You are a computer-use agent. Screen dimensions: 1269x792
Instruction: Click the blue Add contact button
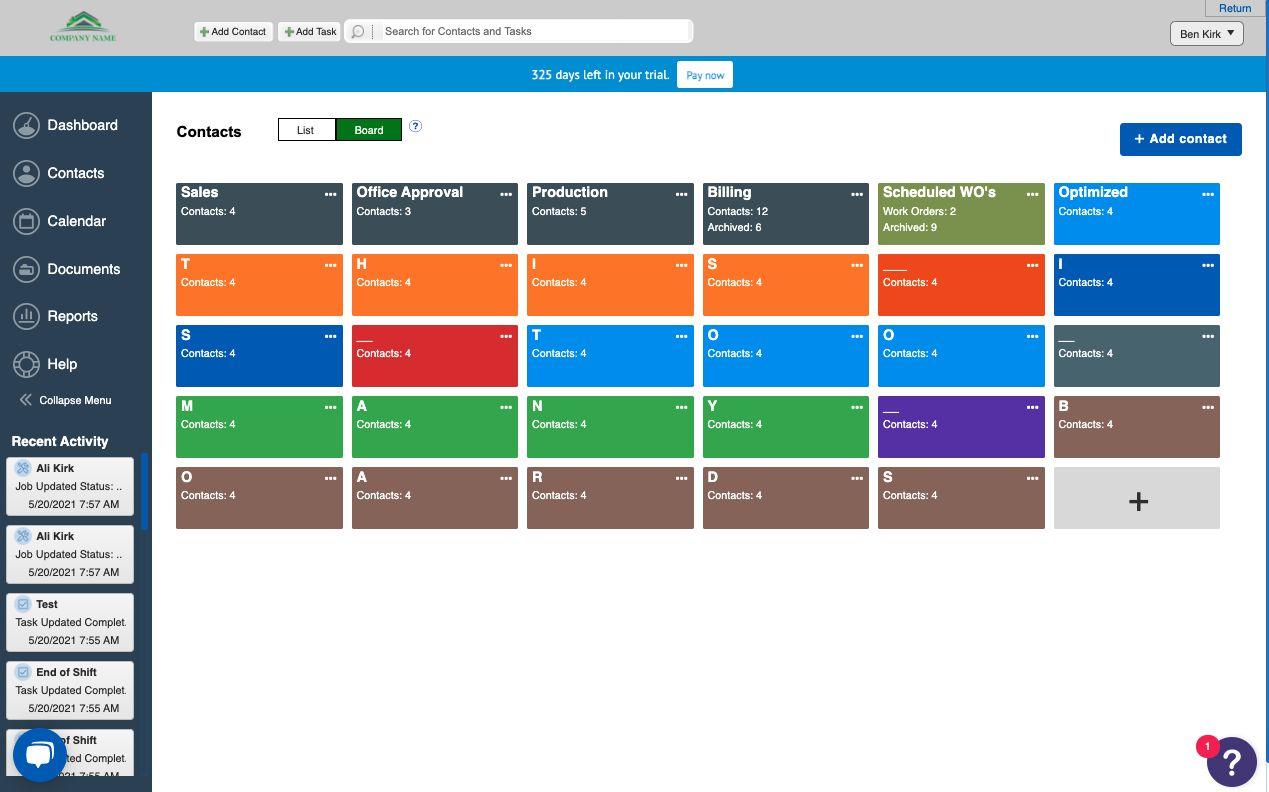(1180, 139)
